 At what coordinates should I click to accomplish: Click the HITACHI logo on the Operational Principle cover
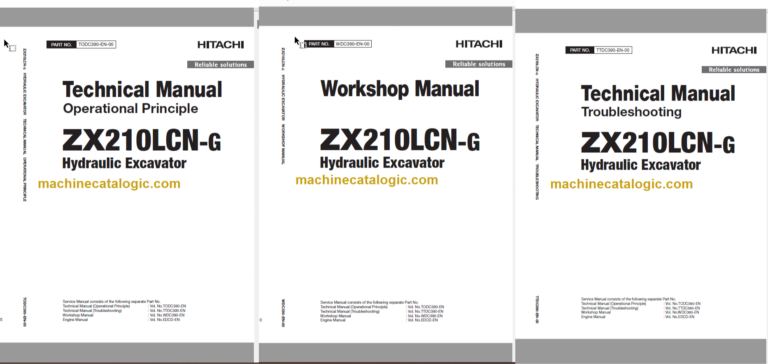coord(220,45)
